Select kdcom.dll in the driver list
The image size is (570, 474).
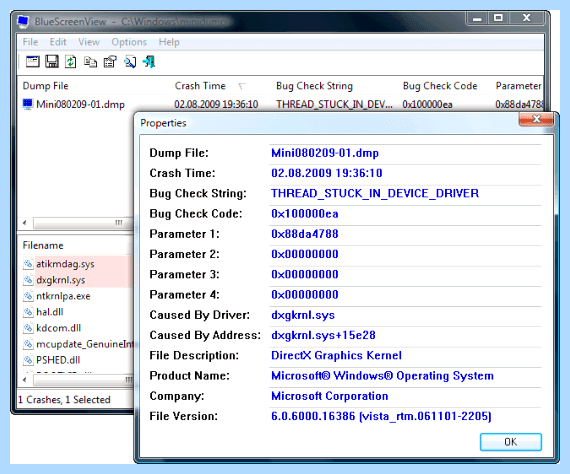58,328
